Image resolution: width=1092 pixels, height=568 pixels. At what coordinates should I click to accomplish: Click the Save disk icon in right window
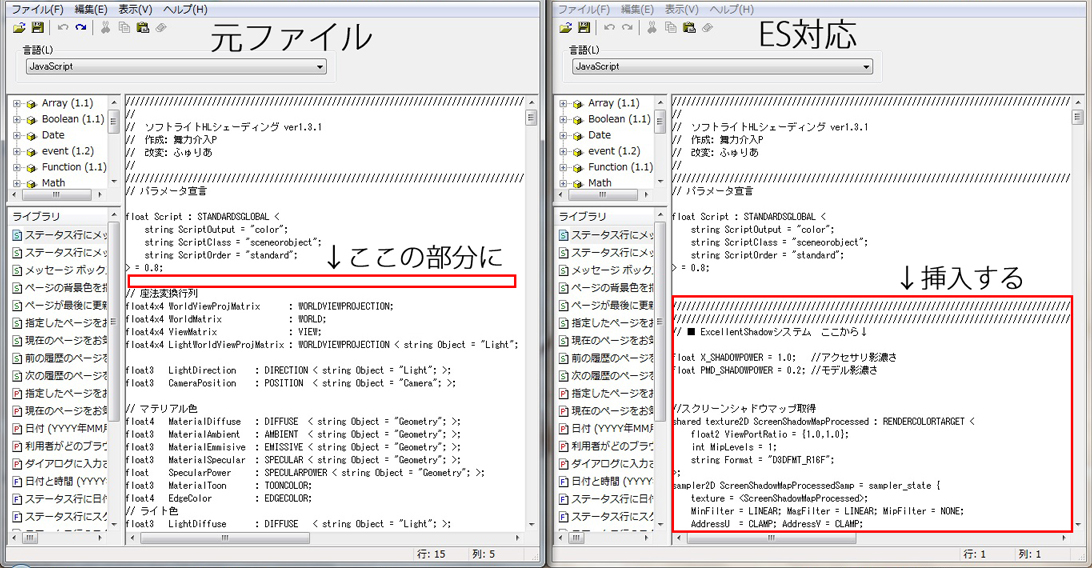584,28
